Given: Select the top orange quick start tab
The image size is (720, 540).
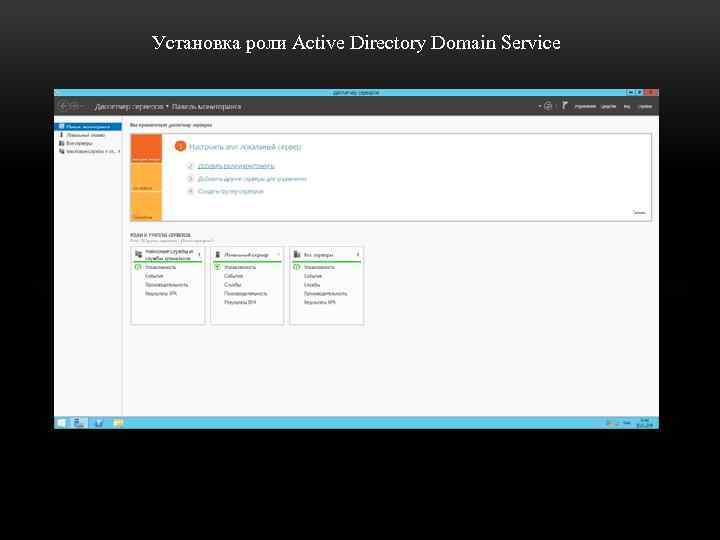Looking at the screenshot, I should point(146,148).
